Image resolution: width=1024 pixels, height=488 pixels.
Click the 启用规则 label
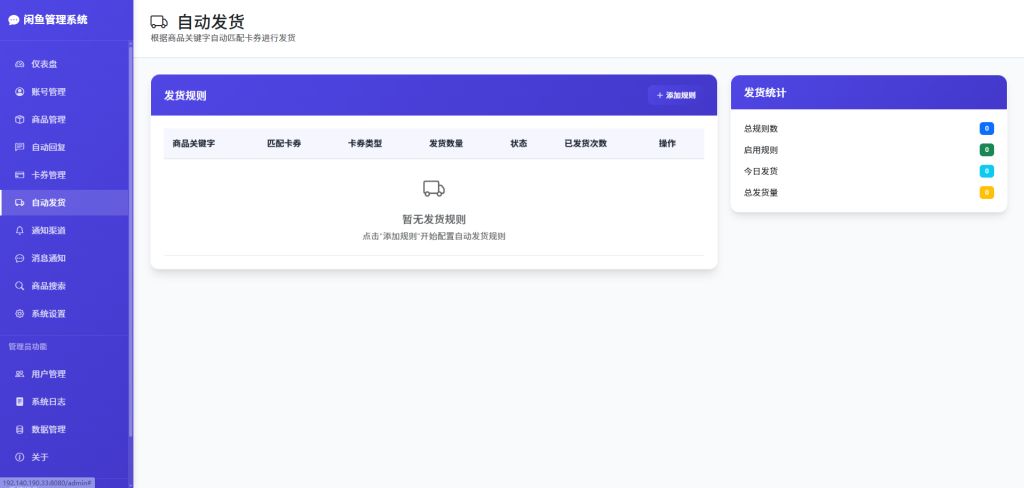pyautogui.click(x=761, y=150)
